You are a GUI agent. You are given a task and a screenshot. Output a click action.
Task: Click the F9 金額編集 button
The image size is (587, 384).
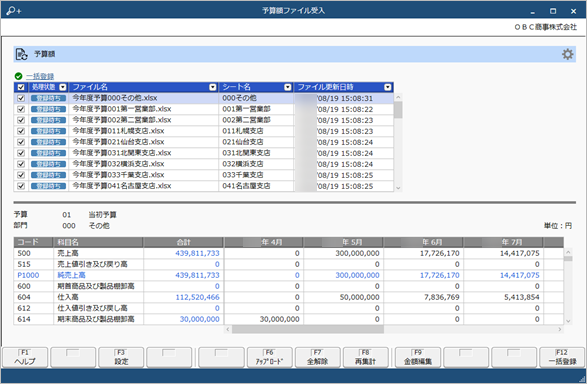(418, 357)
